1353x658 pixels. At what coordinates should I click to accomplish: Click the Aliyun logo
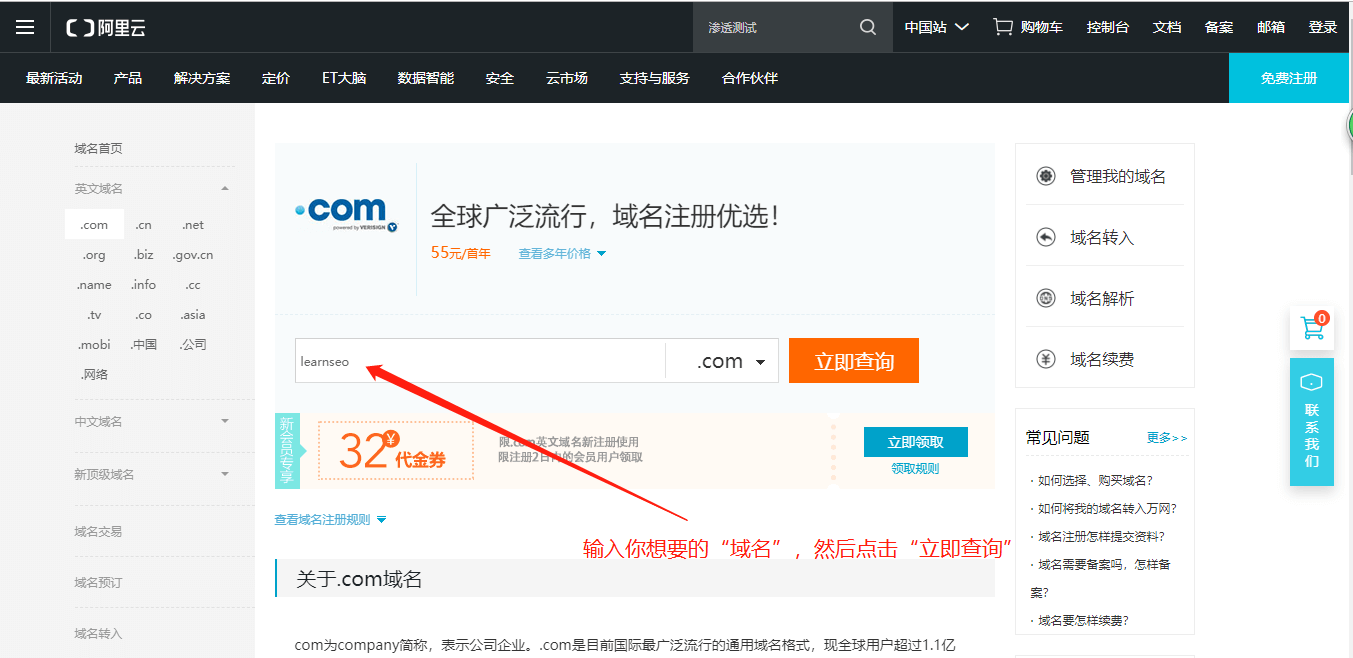[106, 27]
